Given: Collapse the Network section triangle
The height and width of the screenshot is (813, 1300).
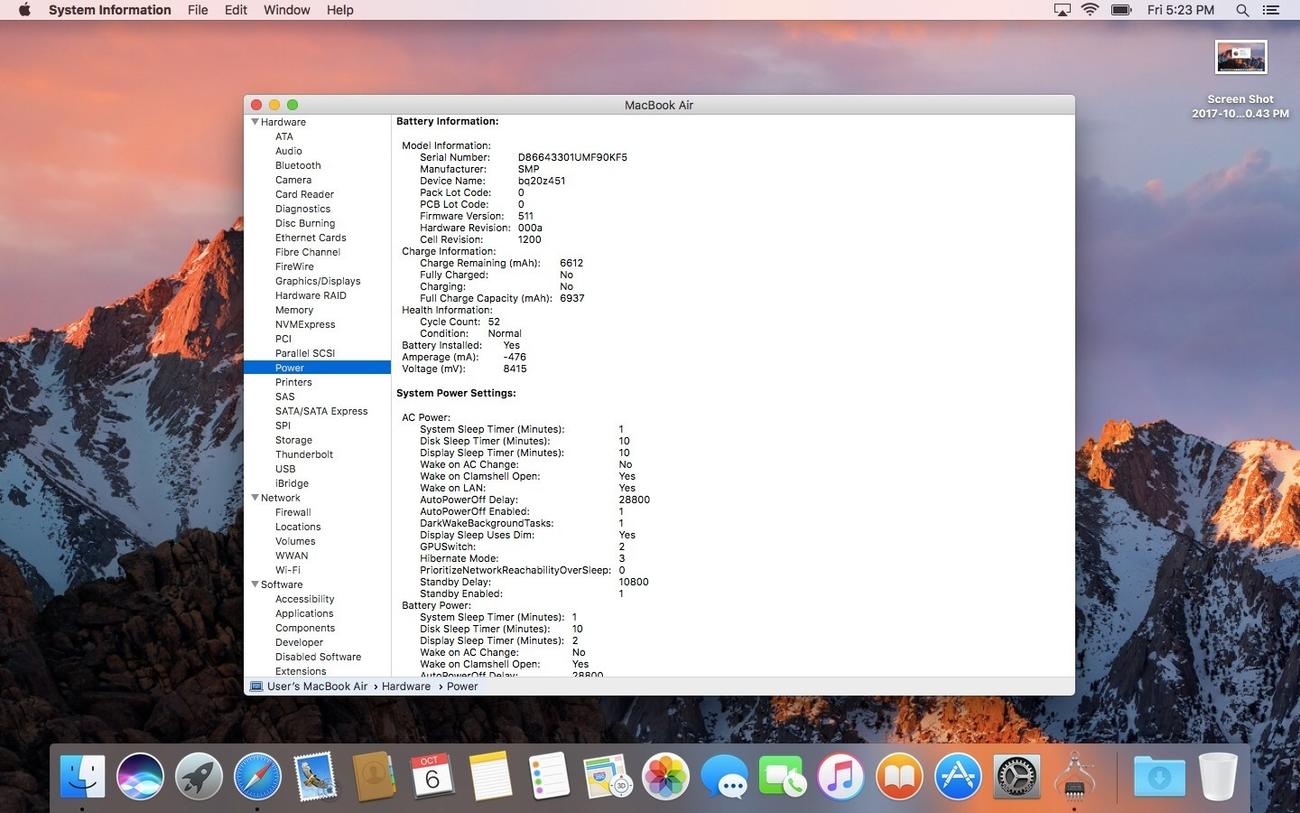Looking at the screenshot, I should tap(255, 498).
